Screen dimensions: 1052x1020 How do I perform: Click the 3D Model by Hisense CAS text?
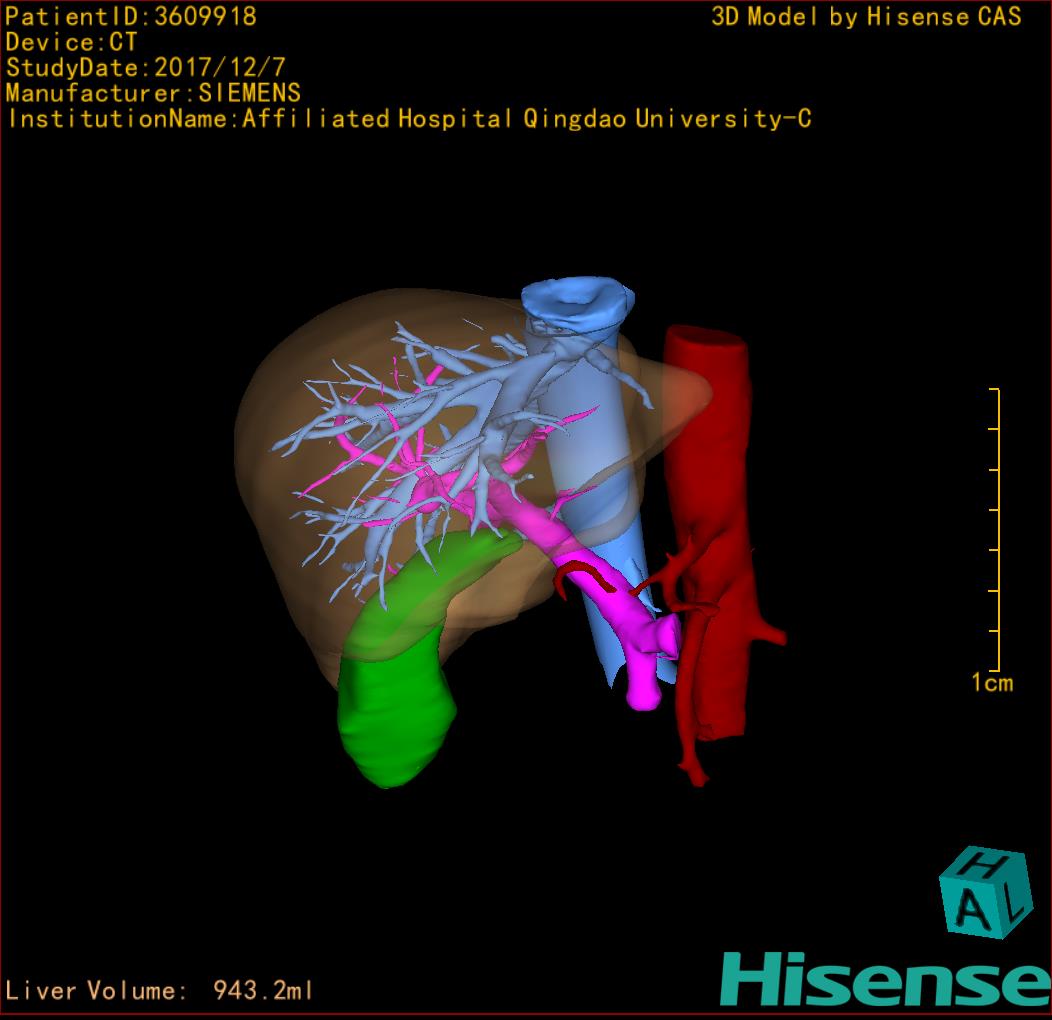[866, 16]
